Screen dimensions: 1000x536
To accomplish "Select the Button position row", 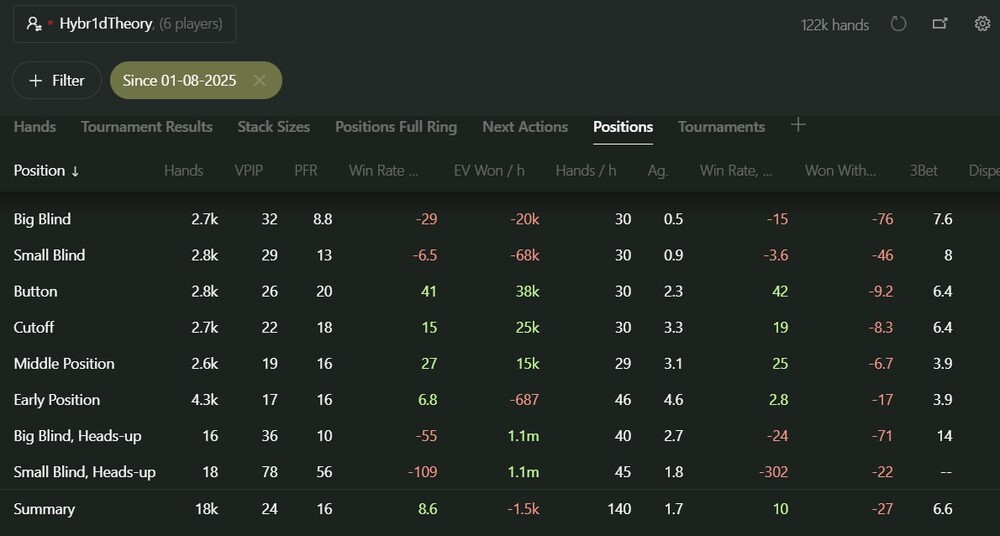I will click(500, 292).
